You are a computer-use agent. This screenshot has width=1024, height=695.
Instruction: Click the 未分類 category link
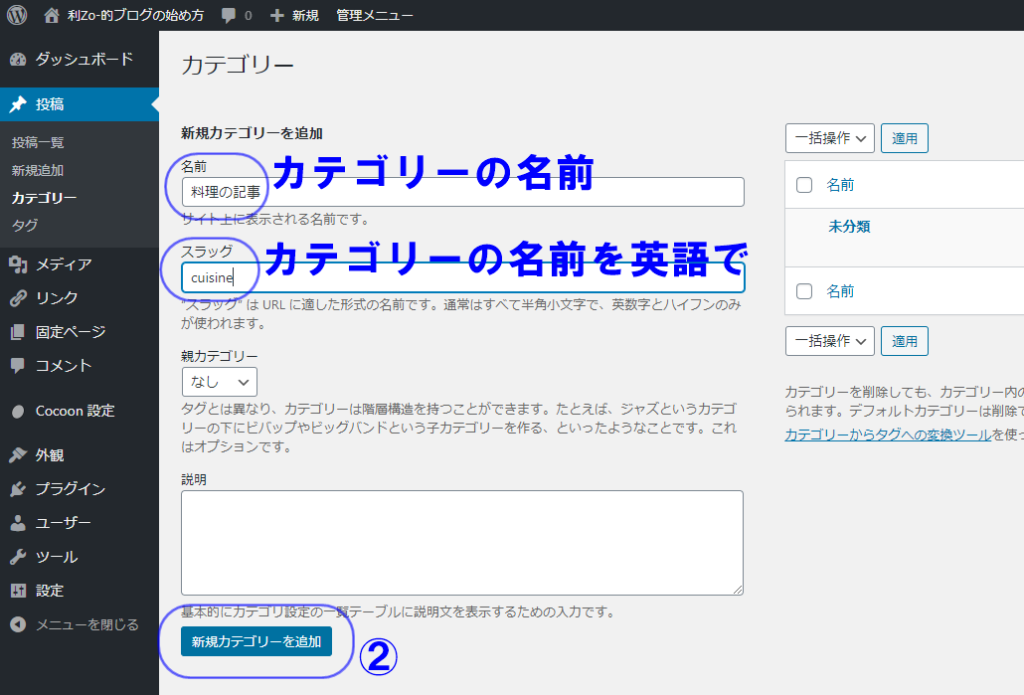(x=849, y=226)
